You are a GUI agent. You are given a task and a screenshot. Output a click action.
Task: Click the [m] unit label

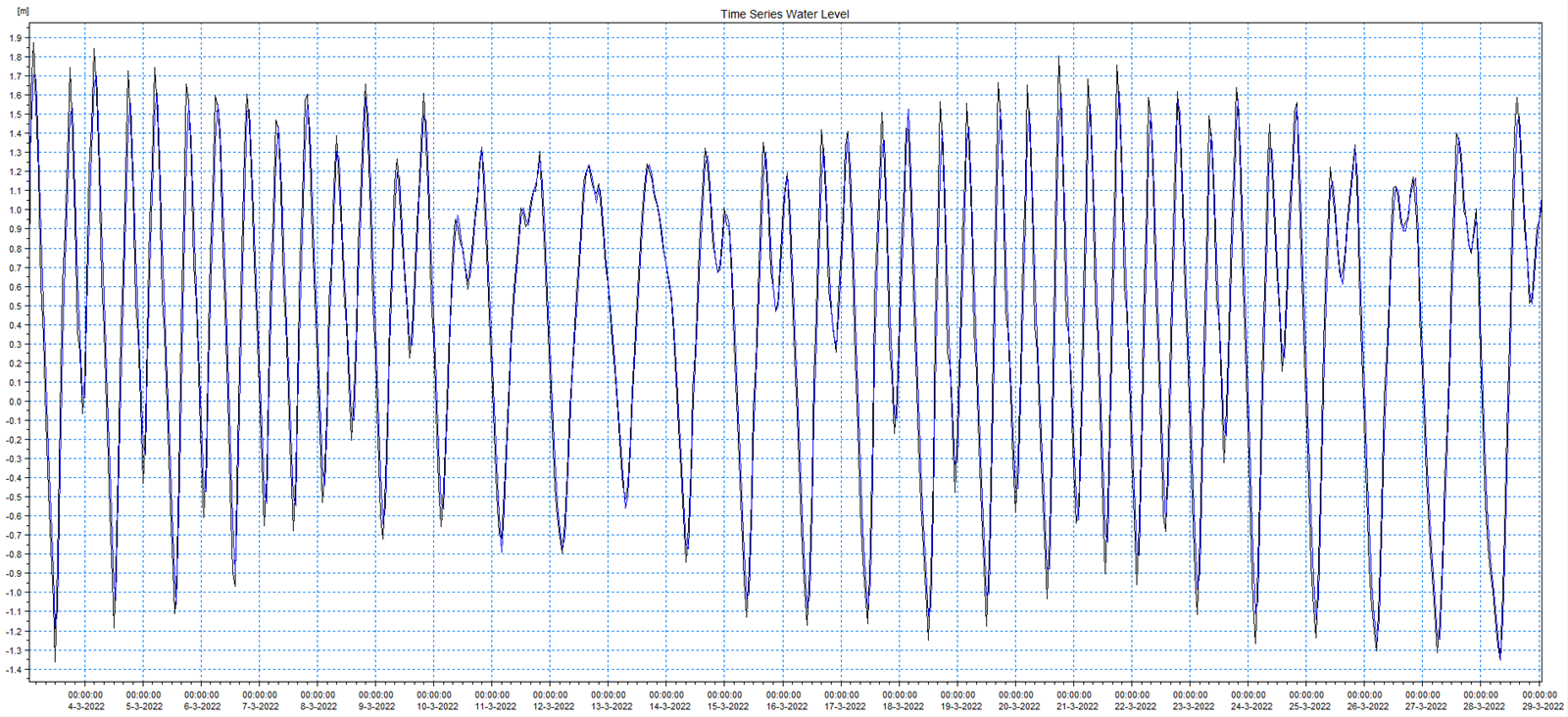[24, 12]
